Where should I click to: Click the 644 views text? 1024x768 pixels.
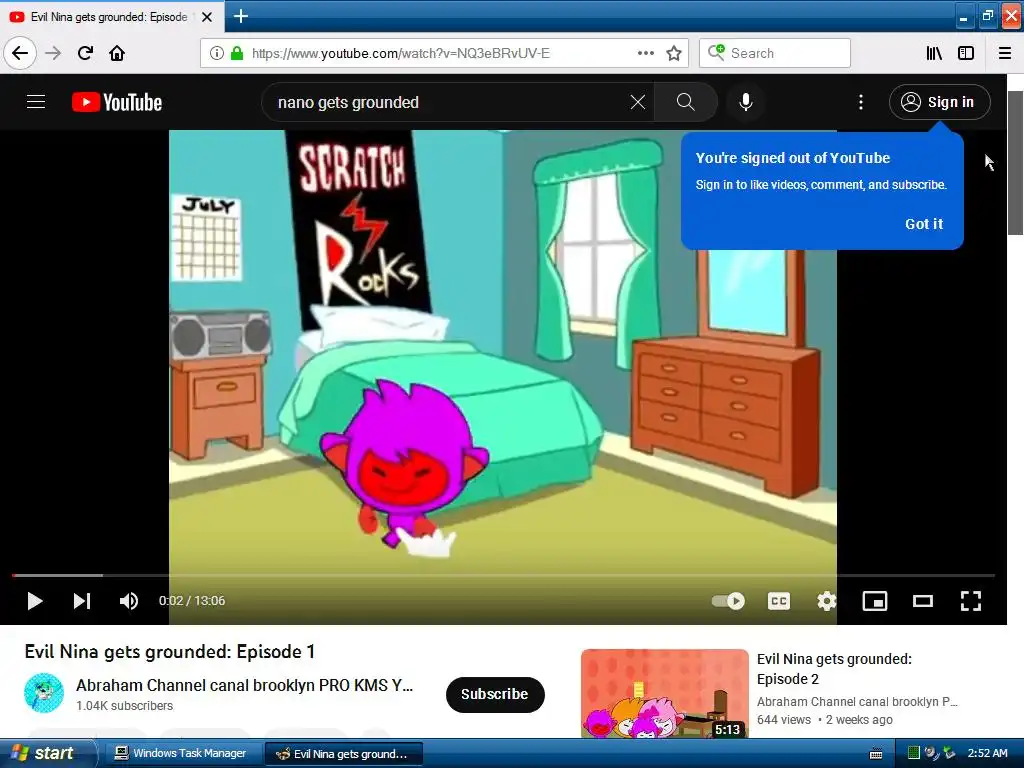(x=784, y=720)
